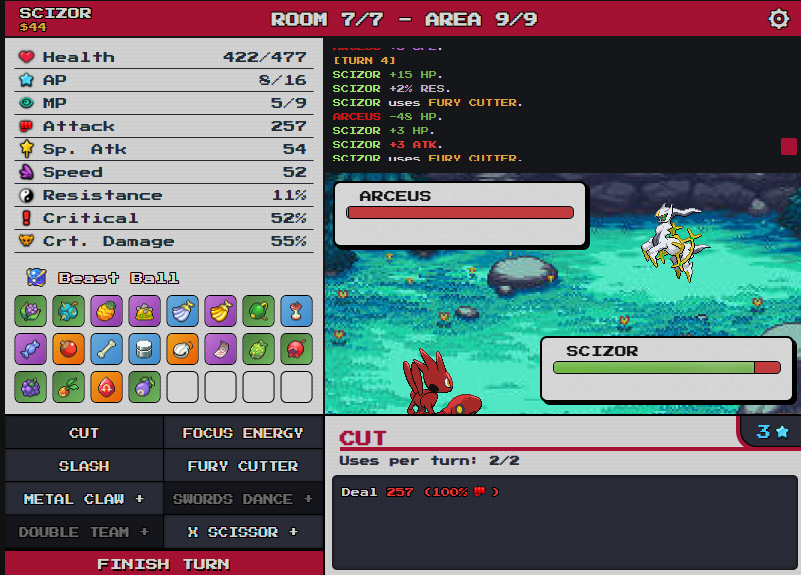
Task: Select the white banana item on blue
Action: [182, 310]
